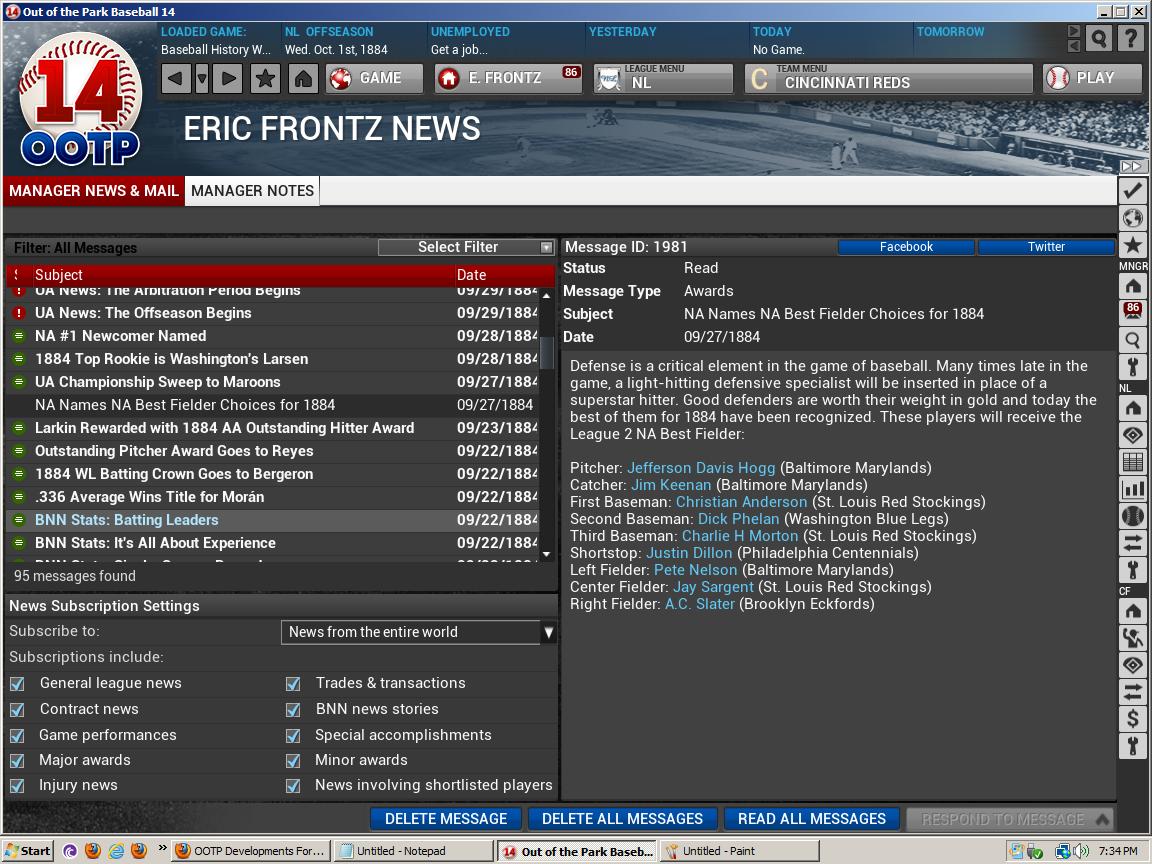Select the BNN Stats: Batting Leaders message

pyautogui.click(x=126, y=520)
